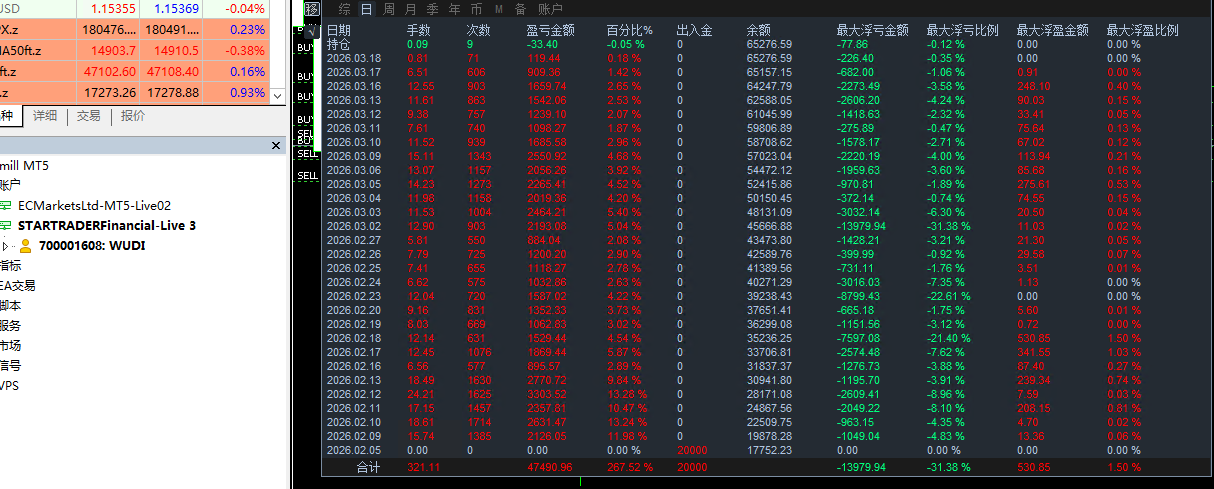Click the 持仓 row label
The image size is (1214, 489).
pyautogui.click(x=339, y=44)
